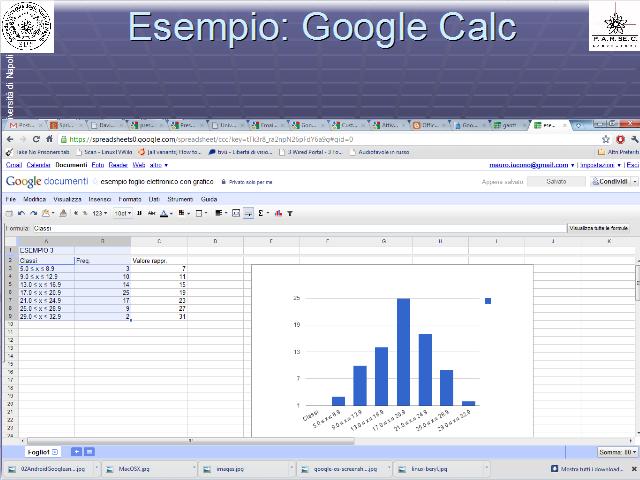Viewport: 640px width, 480px height.
Task: Follow the Calendar link
Action: pyautogui.click(x=38, y=165)
